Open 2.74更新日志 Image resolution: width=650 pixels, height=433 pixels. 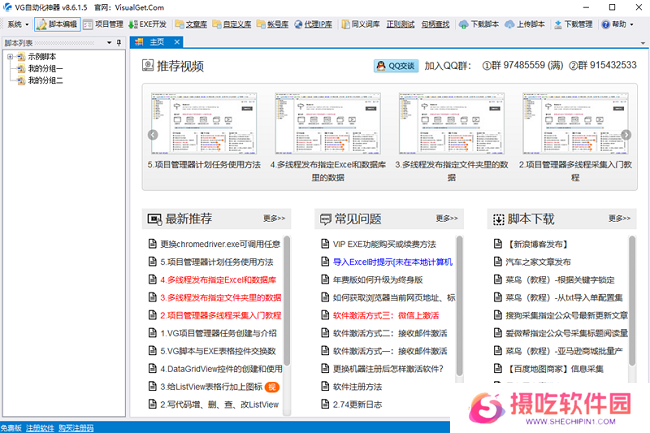pos(357,404)
